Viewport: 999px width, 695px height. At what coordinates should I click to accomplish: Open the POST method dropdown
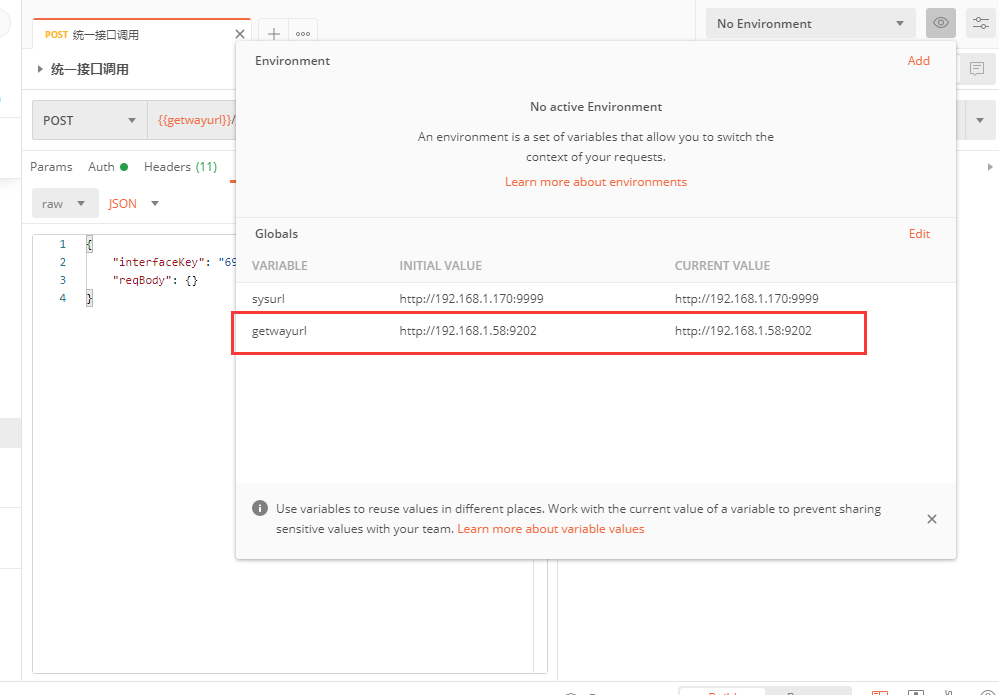pyautogui.click(x=90, y=120)
